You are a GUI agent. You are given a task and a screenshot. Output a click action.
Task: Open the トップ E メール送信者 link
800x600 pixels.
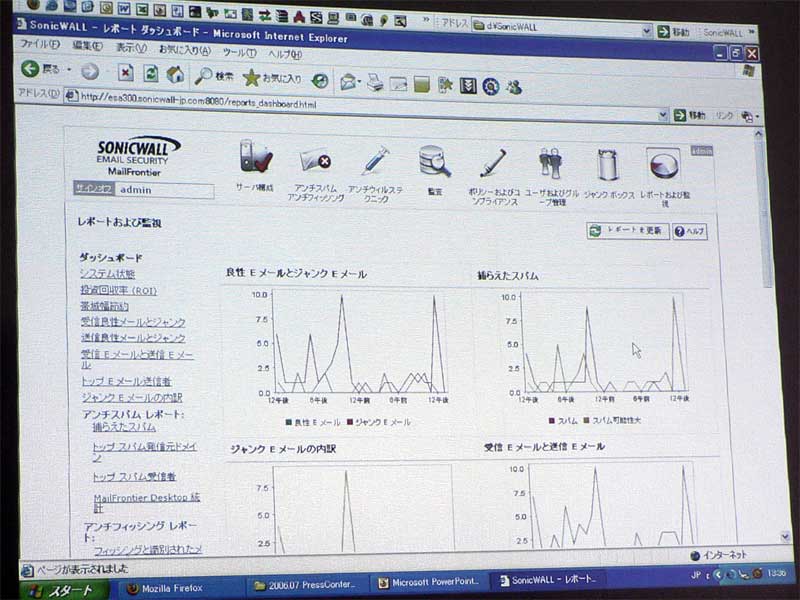[126, 381]
